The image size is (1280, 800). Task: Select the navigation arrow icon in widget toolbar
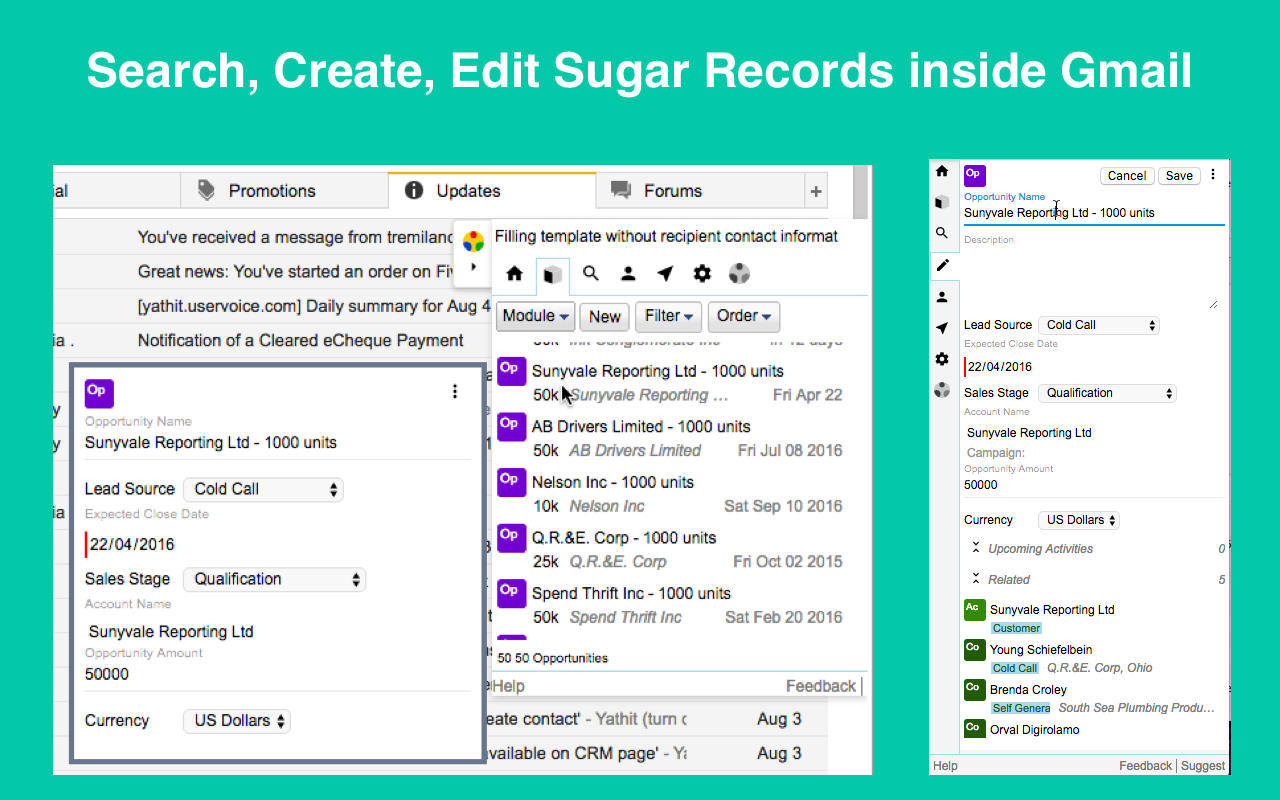(665, 273)
